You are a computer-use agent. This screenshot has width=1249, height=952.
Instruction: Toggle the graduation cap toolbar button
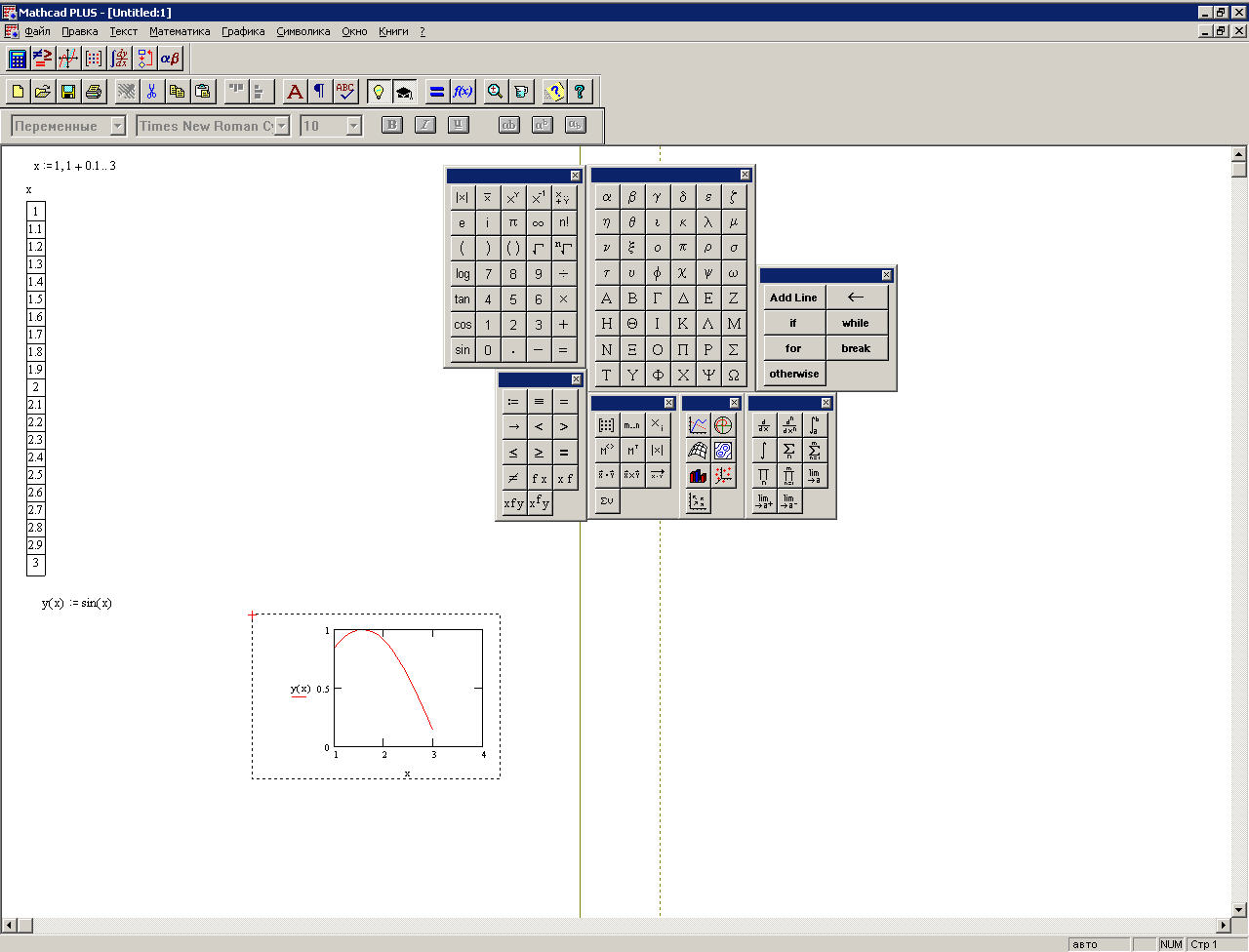[404, 92]
